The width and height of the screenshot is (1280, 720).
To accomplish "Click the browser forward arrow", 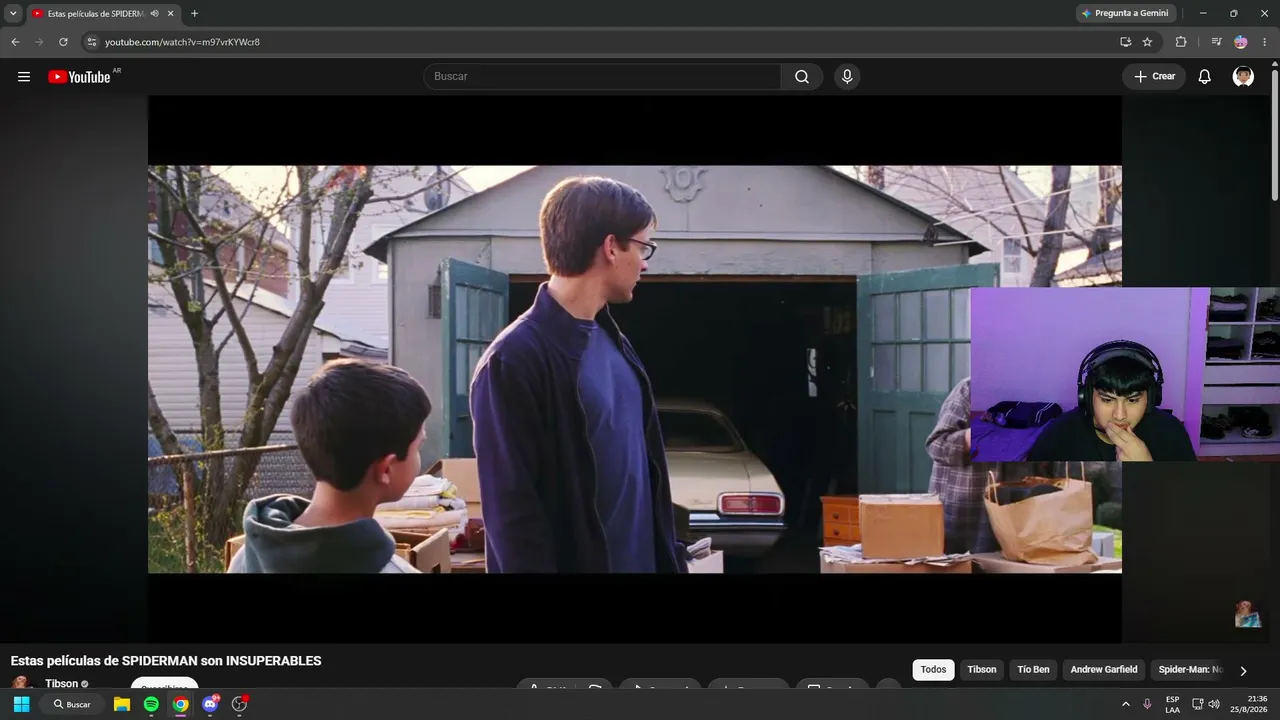I will coord(39,42).
